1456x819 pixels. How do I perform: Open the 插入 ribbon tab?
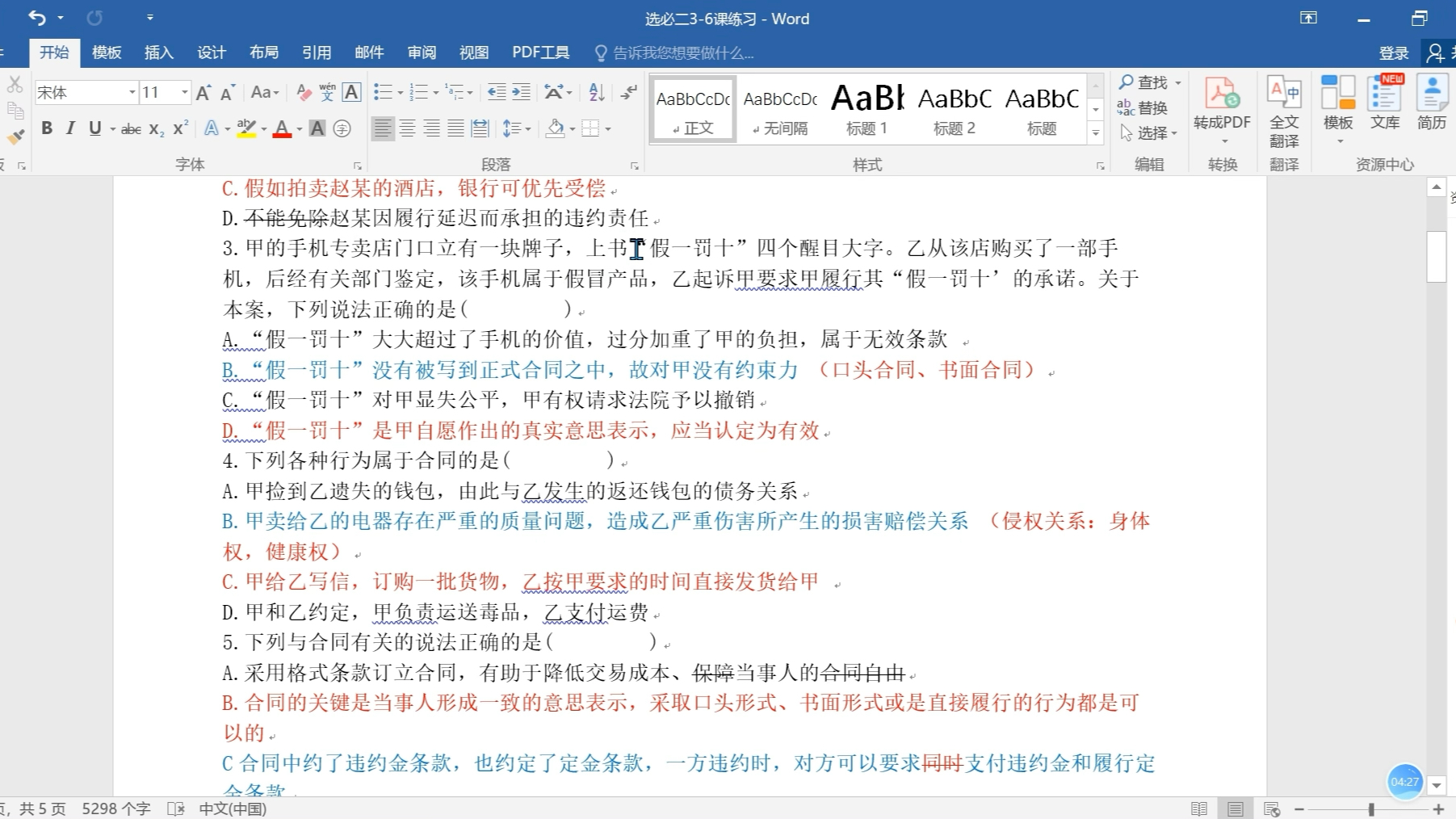158,52
